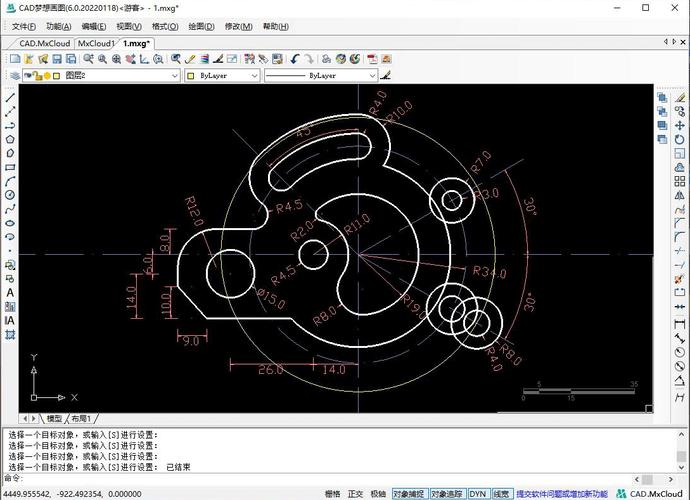690x500 pixels.
Task: Open the 编辑(E) menu
Action: 94,26
